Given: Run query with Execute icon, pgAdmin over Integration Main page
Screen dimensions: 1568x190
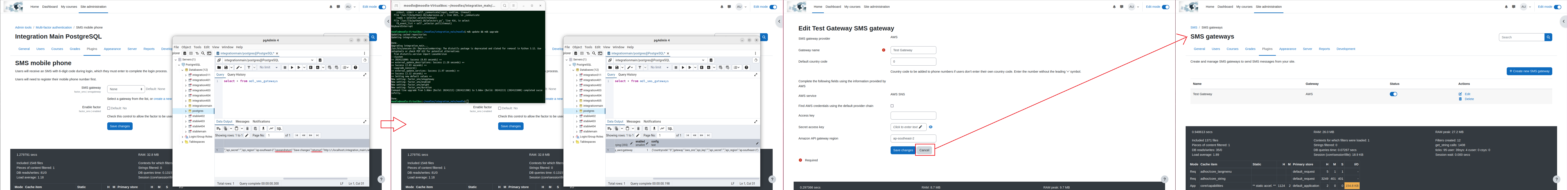Looking at the screenshot, I should (x=292, y=68).
